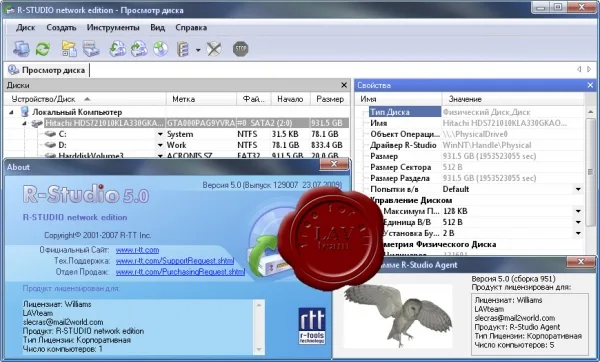Image resolution: width=600 pixels, height=362 pixels.
Task: Close the About dialog
Action: tap(334, 165)
